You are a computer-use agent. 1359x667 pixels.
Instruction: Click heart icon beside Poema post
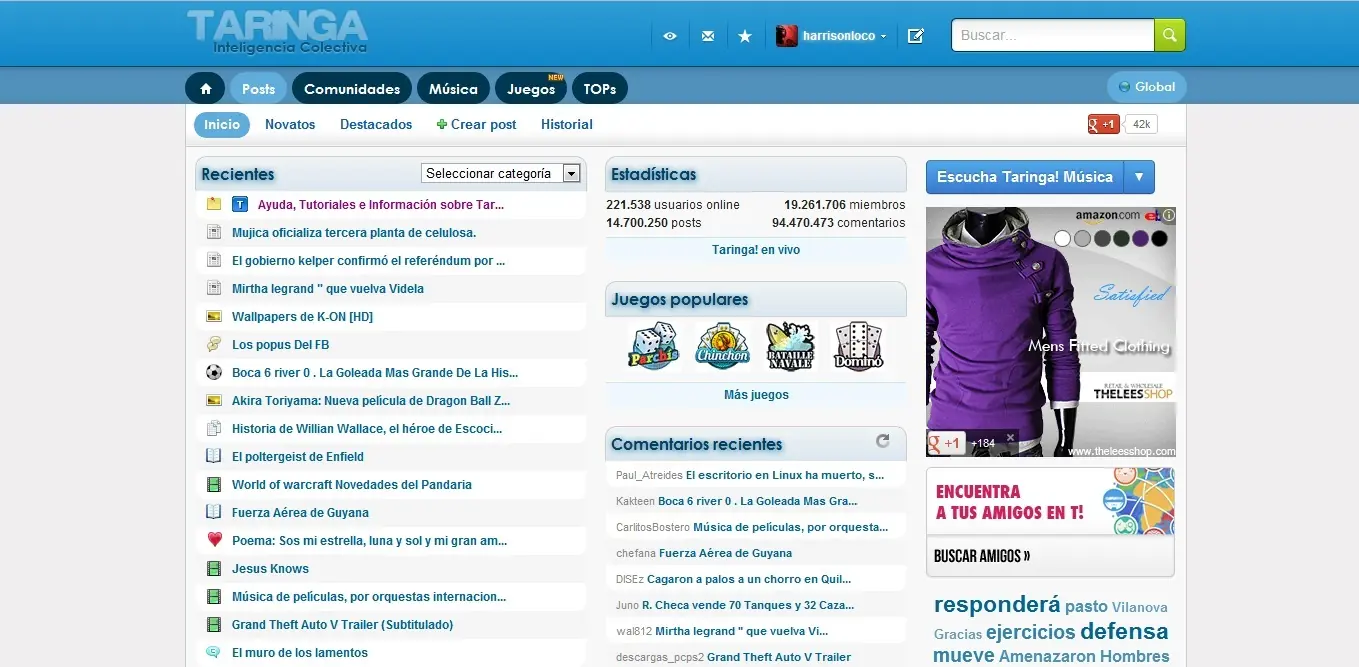click(x=214, y=540)
